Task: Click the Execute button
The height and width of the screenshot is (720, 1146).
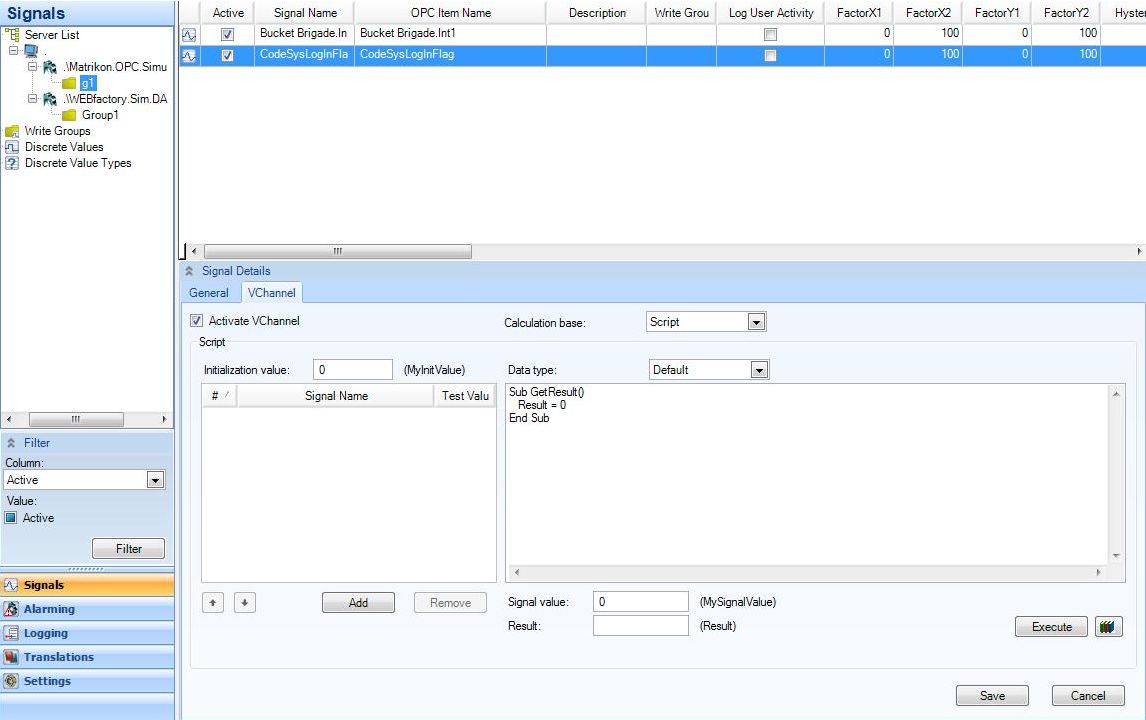Action: [x=1051, y=627]
